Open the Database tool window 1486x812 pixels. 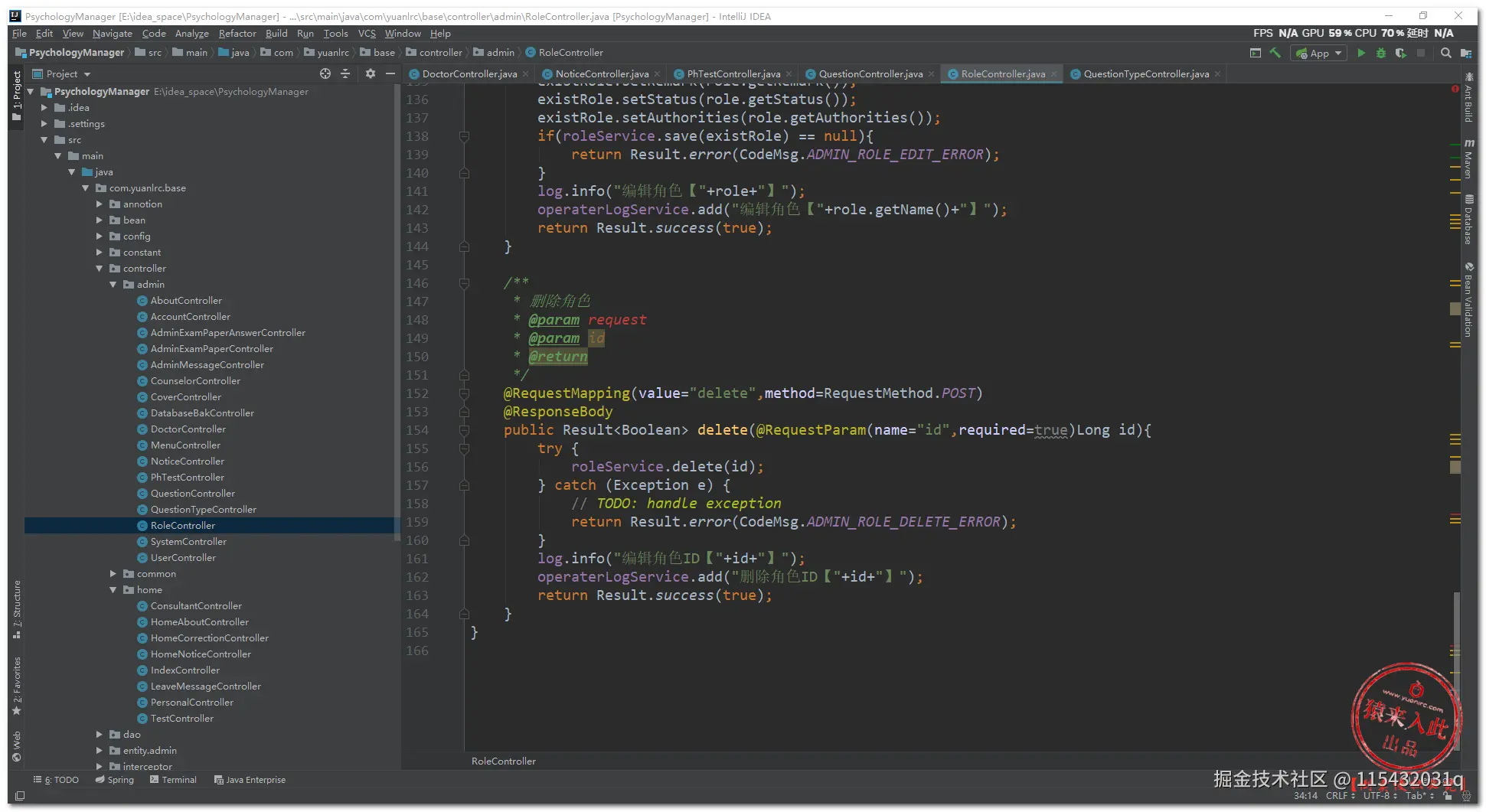coord(1468,220)
